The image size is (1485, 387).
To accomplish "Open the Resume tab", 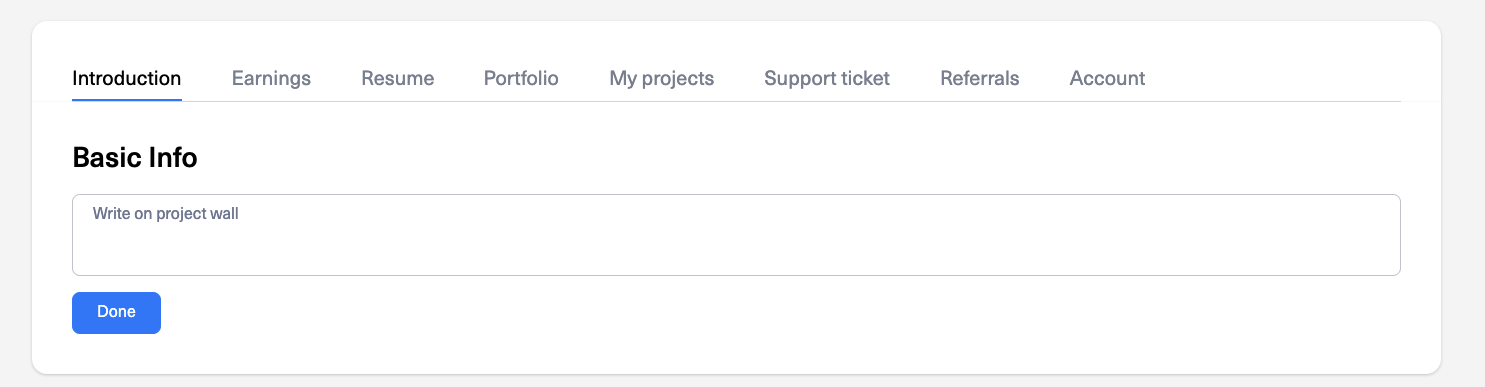I will [x=397, y=78].
